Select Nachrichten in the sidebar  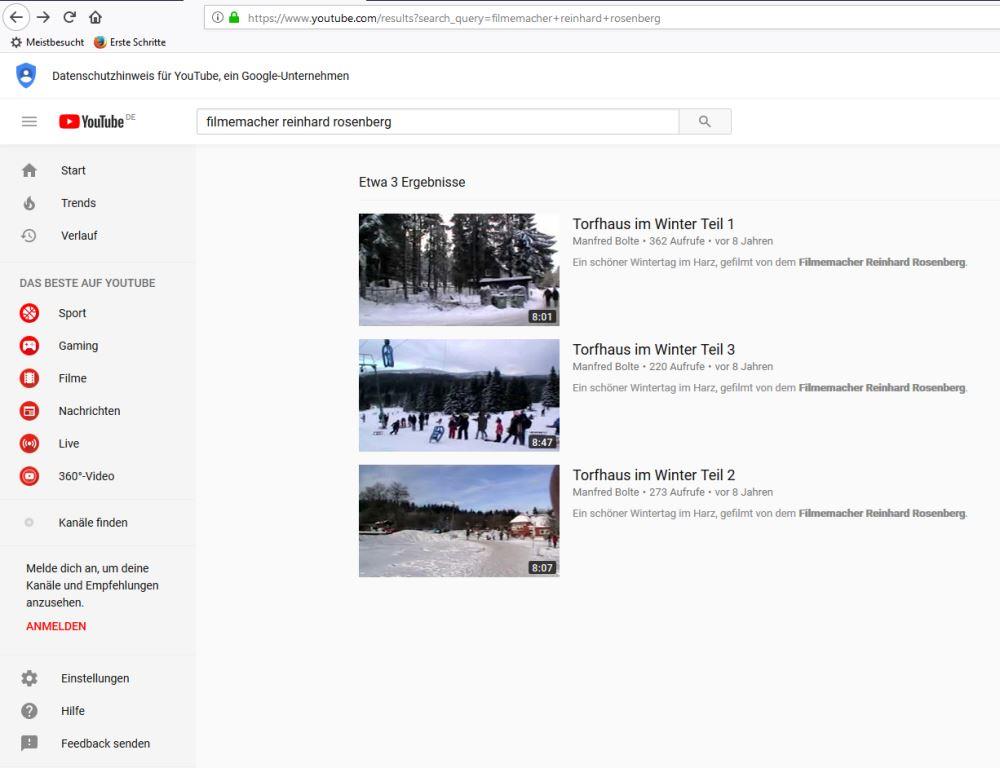89,411
